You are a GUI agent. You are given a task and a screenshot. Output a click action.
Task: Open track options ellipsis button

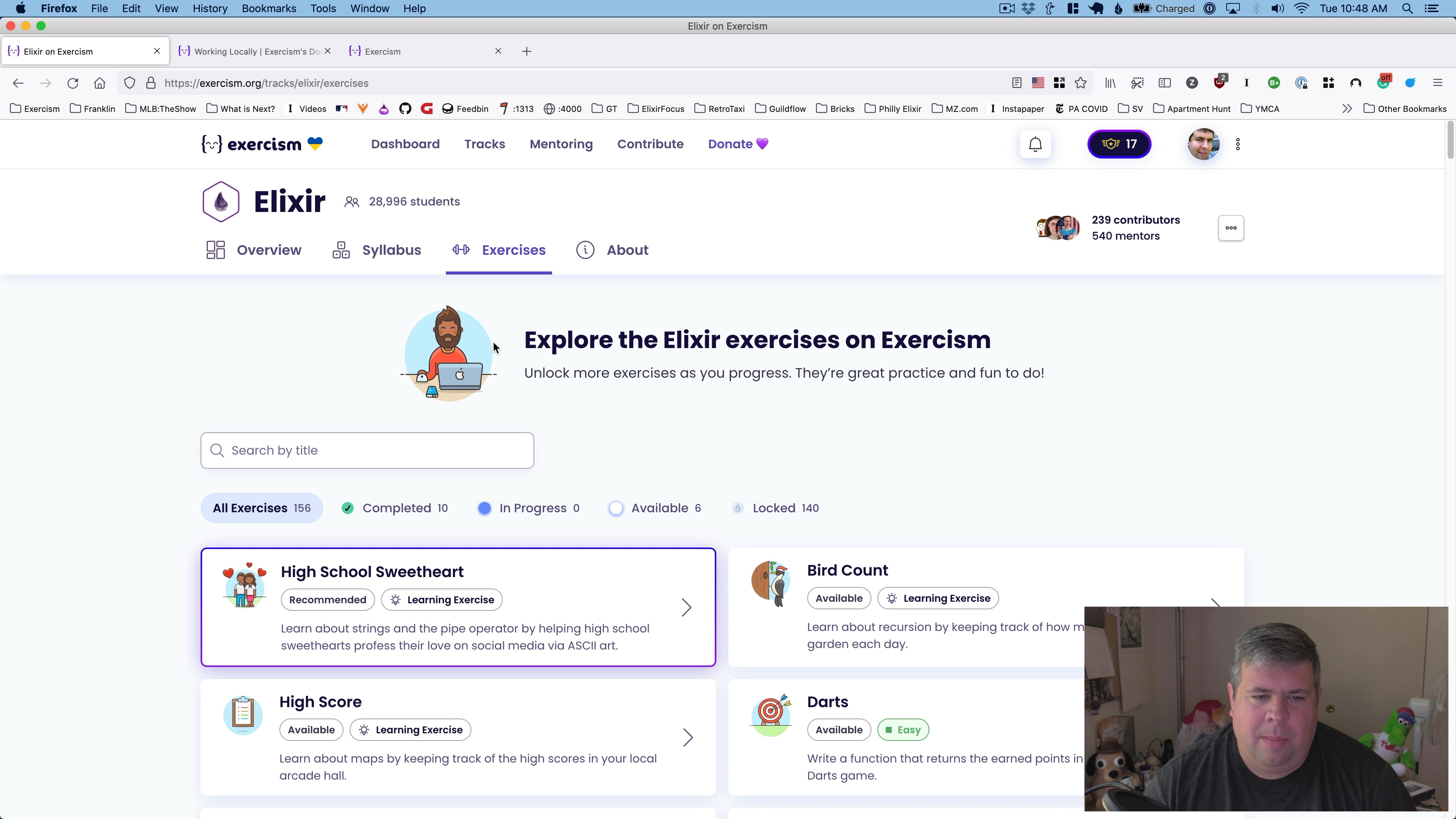(x=1230, y=228)
